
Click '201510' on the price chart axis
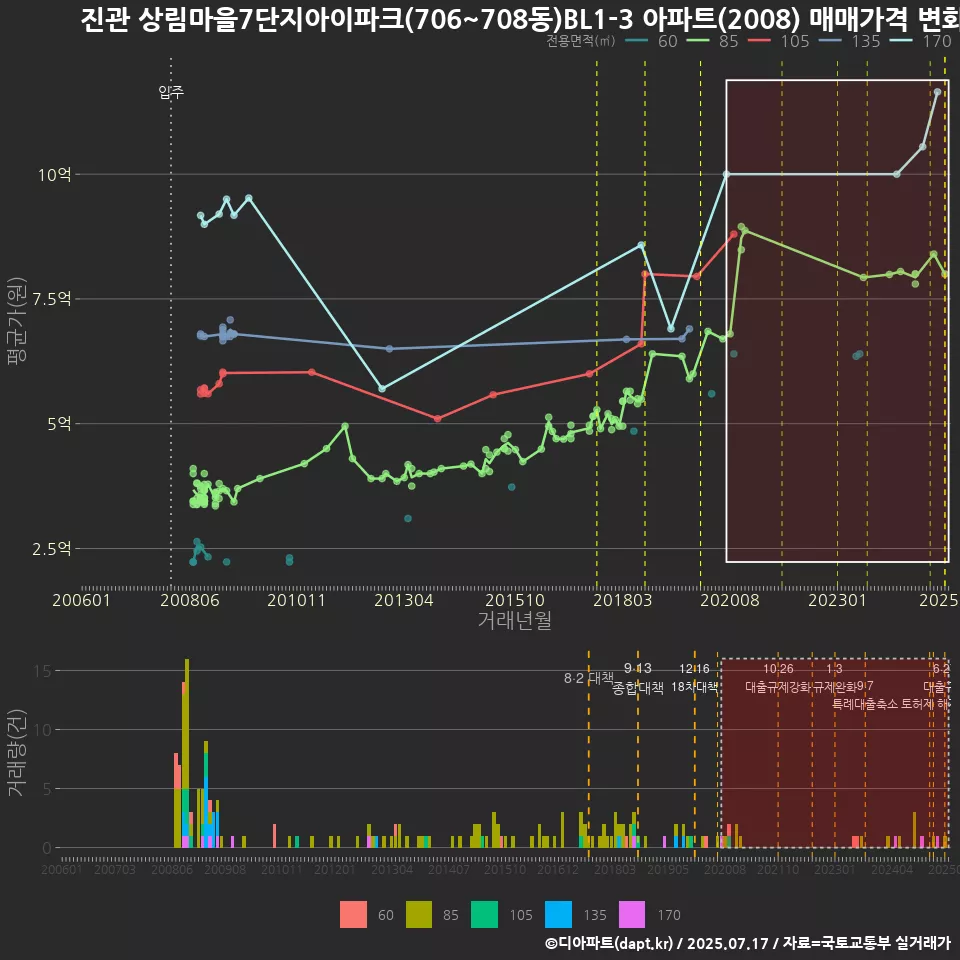pyautogui.click(x=515, y=600)
